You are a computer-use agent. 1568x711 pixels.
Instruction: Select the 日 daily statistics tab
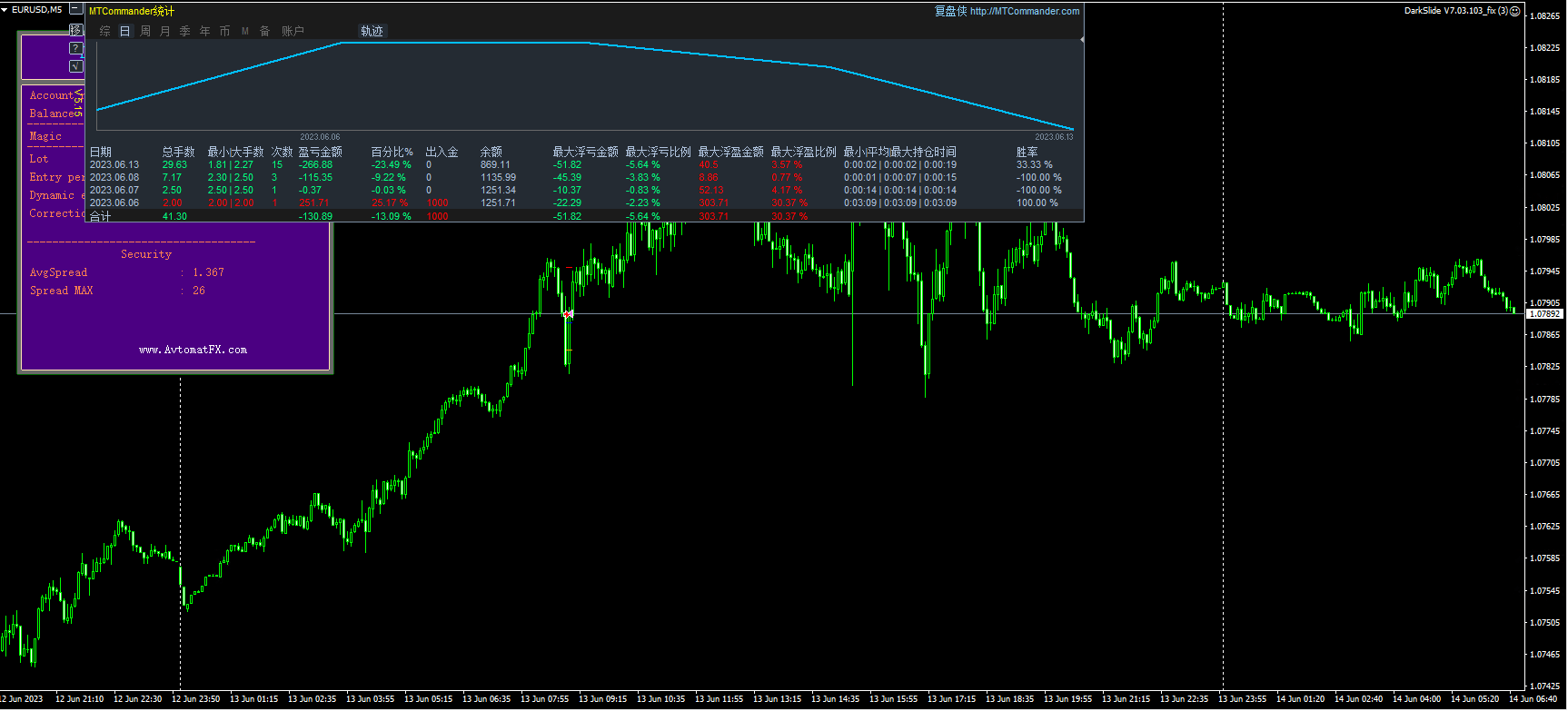pyautogui.click(x=124, y=31)
